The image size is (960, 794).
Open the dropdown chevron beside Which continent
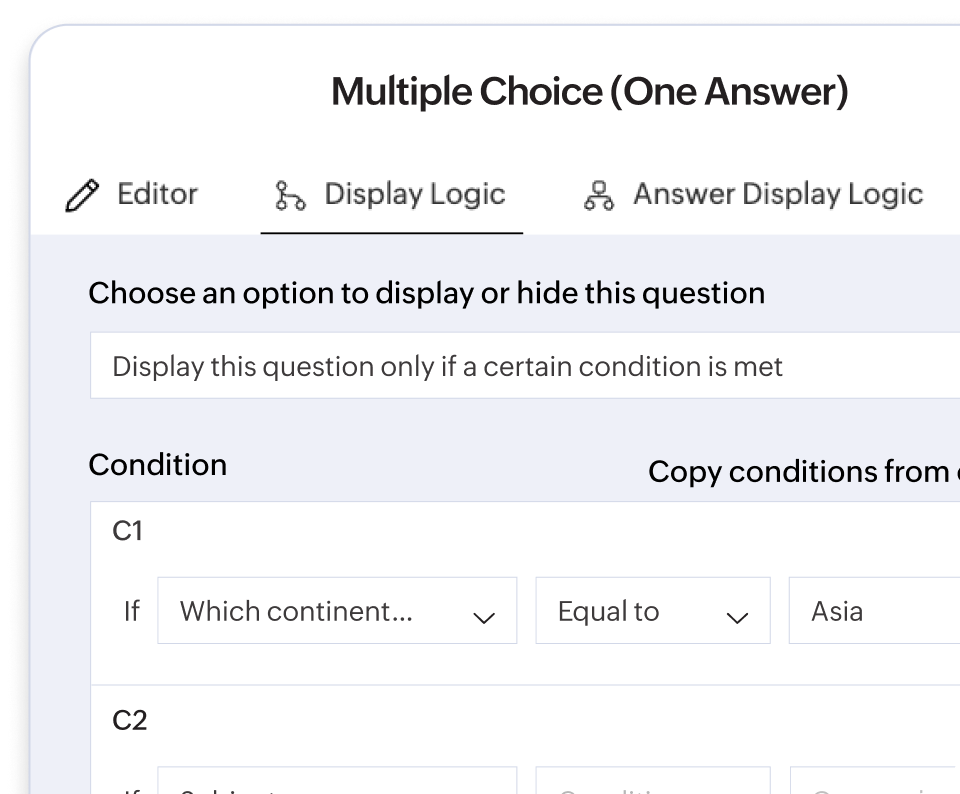(485, 617)
